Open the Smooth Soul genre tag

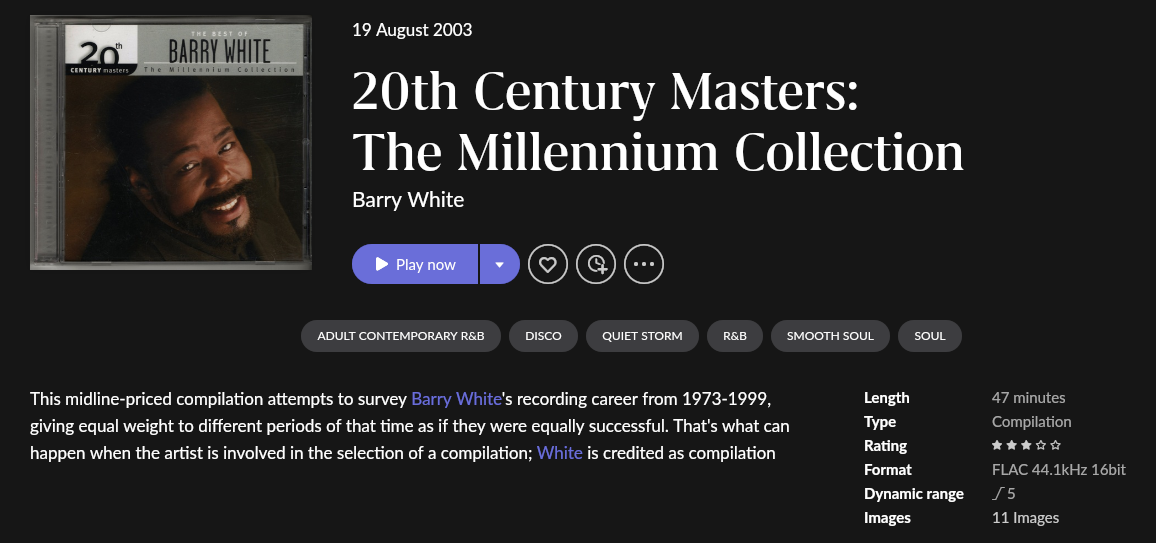tap(830, 336)
